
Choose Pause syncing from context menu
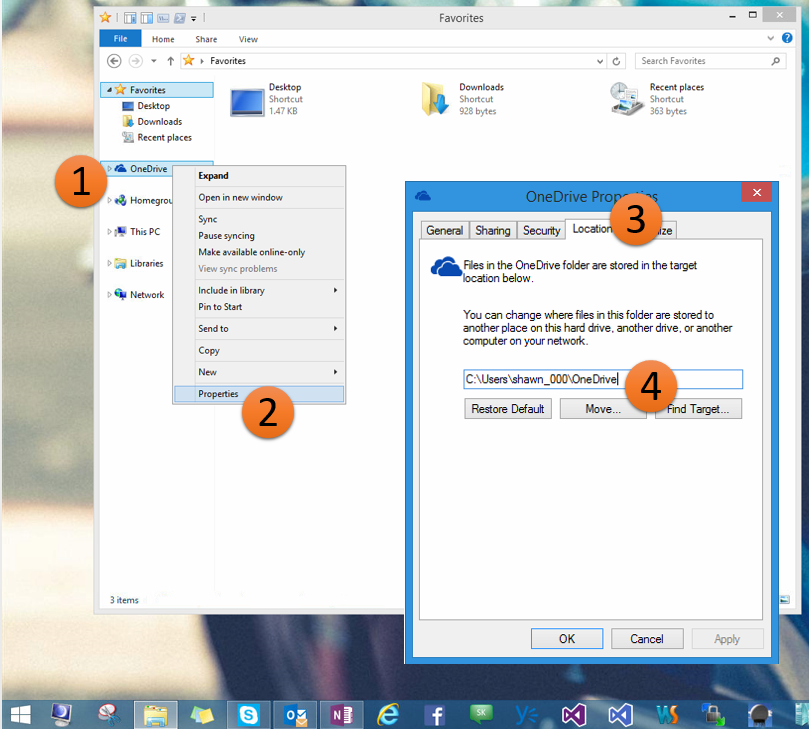tap(259, 235)
